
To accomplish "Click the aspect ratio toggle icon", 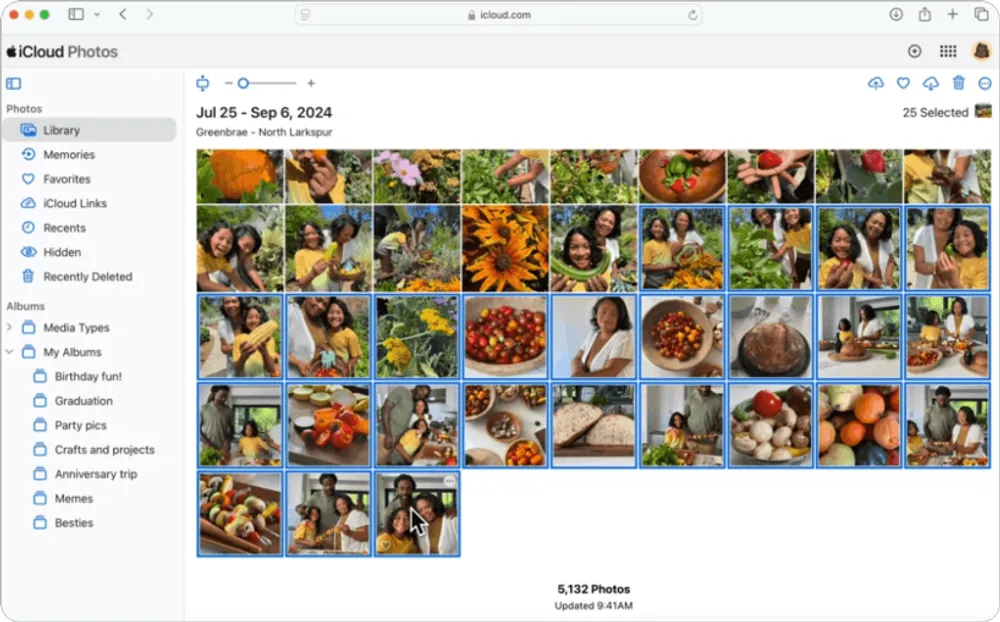I will [x=203, y=84].
